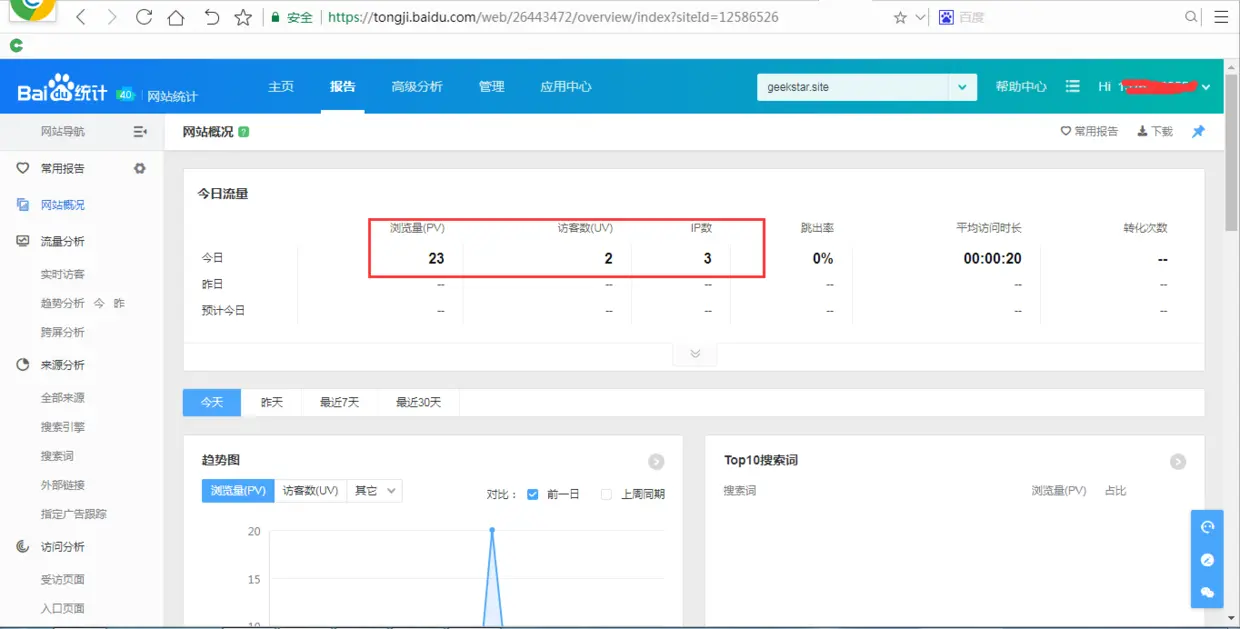Open the user account dropdown arrow
This screenshot has width=1240, height=629.
pyautogui.click(x=1206, y=88)
